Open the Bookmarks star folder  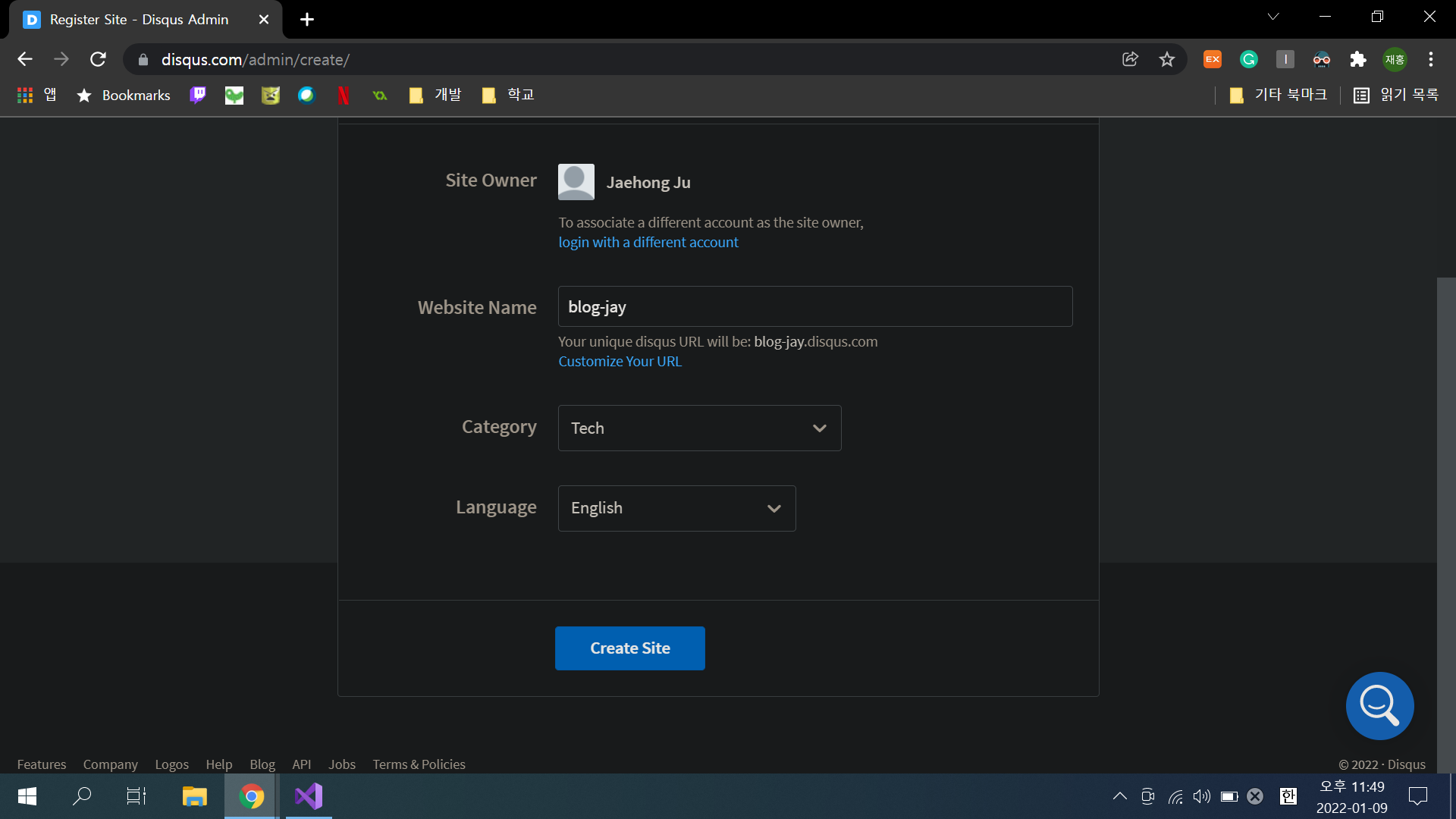pyautogui.click(x=124, y=95)
